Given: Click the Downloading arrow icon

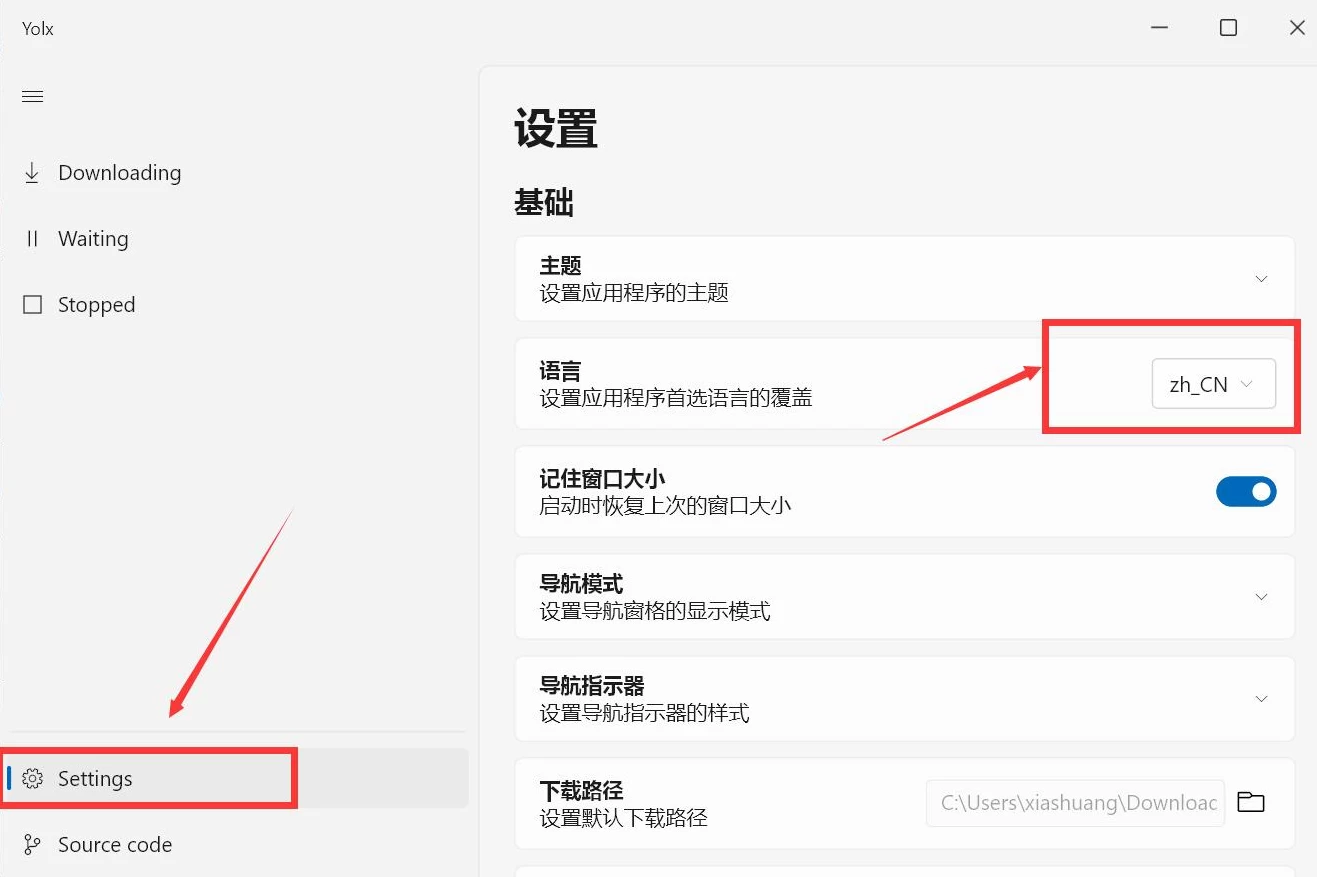Looking at the screenshot, I should click(x=32, y=173).
